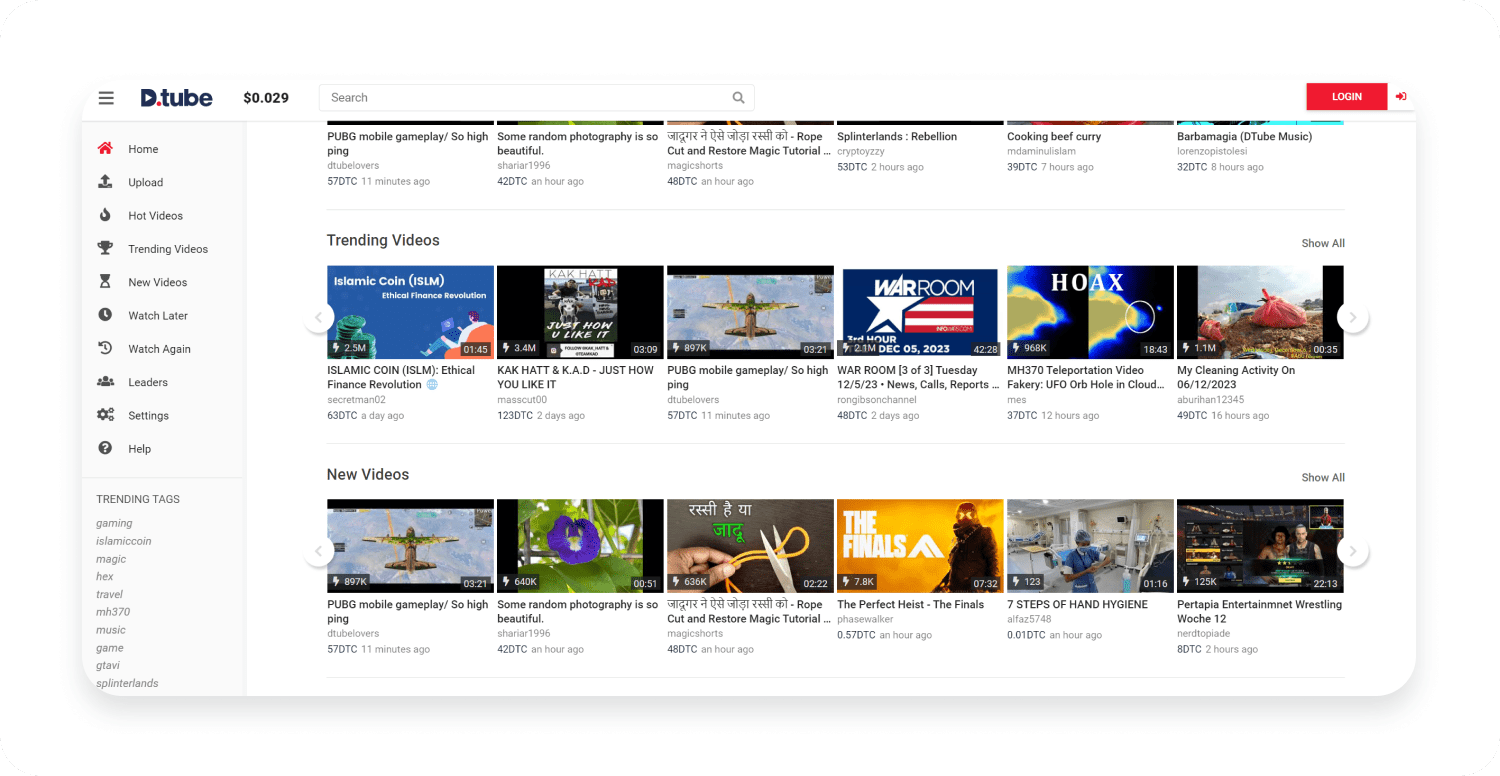Click title 'Cooking beef curry'

(x=1054, y=137)
